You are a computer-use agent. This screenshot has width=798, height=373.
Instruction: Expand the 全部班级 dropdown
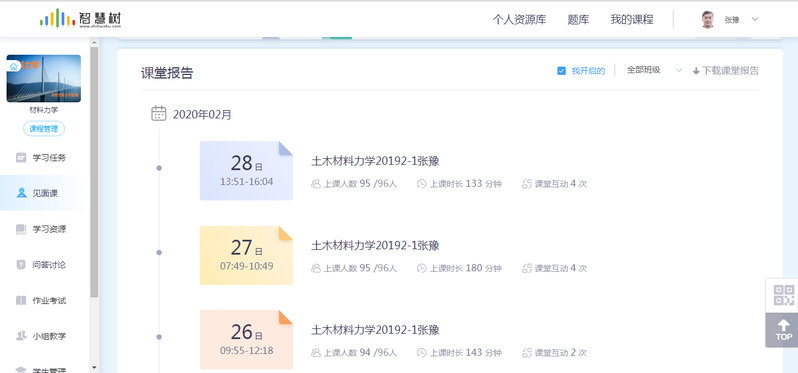(654, 70)
